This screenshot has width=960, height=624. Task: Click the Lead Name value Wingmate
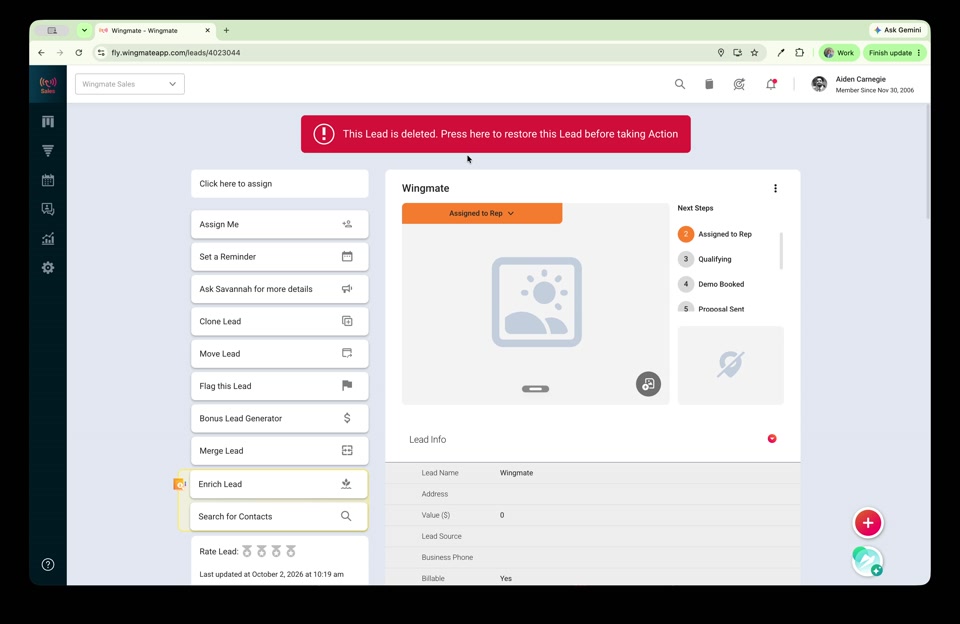516,473
